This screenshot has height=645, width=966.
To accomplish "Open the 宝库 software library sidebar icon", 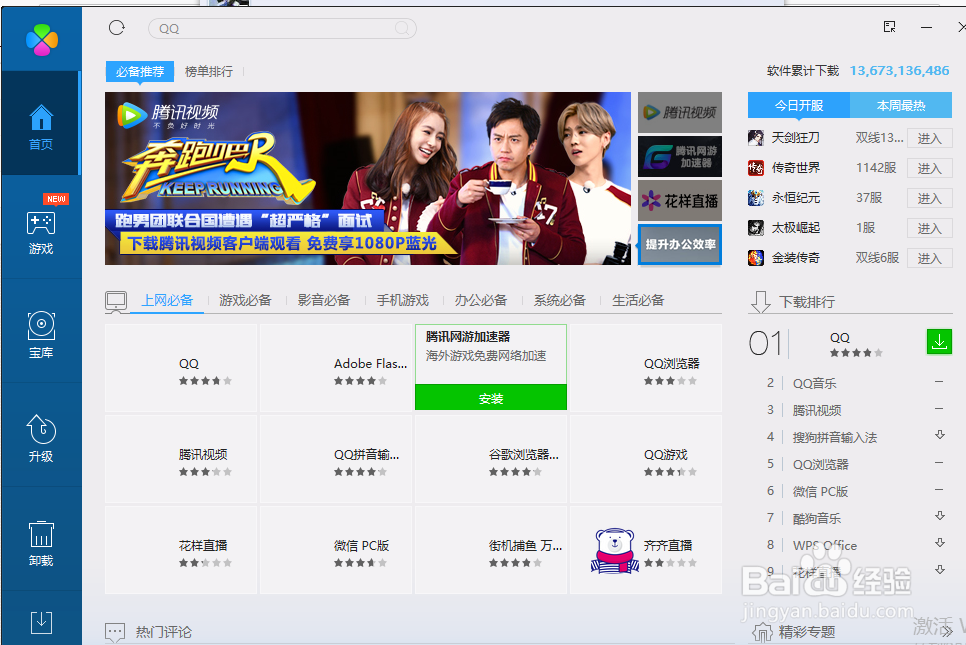I will point(40,332).
